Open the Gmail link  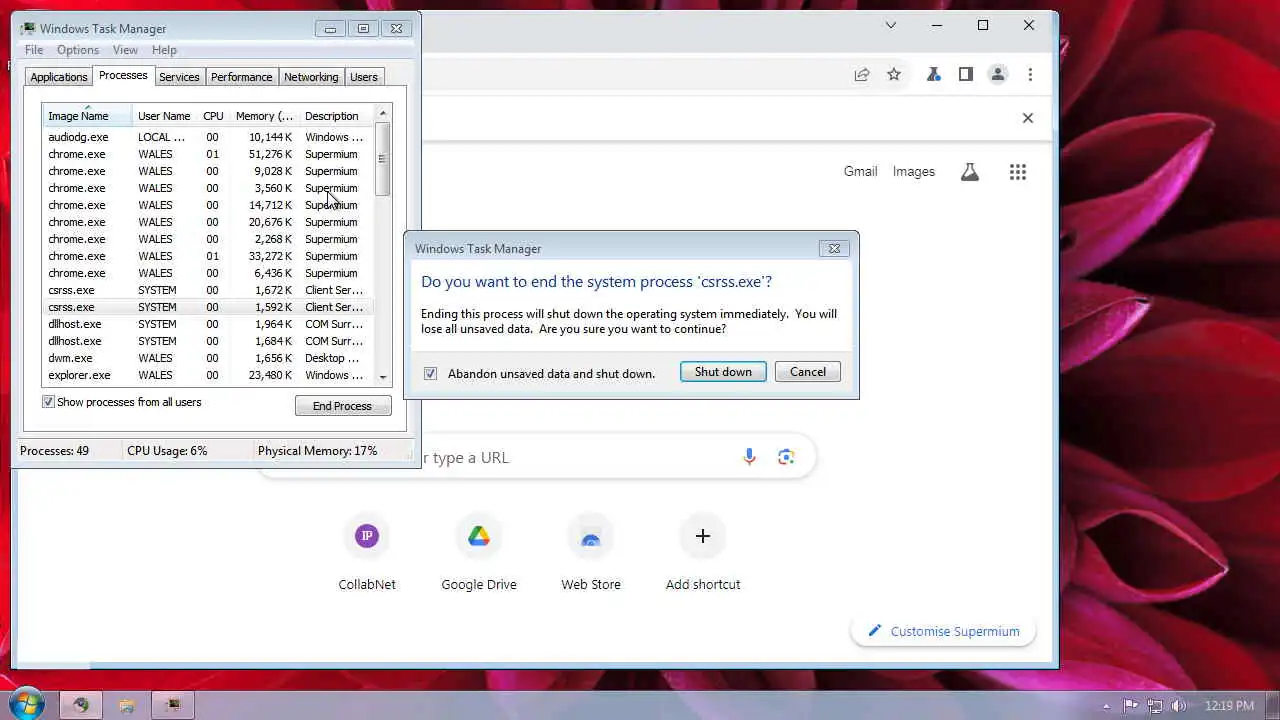pos(860,171)
